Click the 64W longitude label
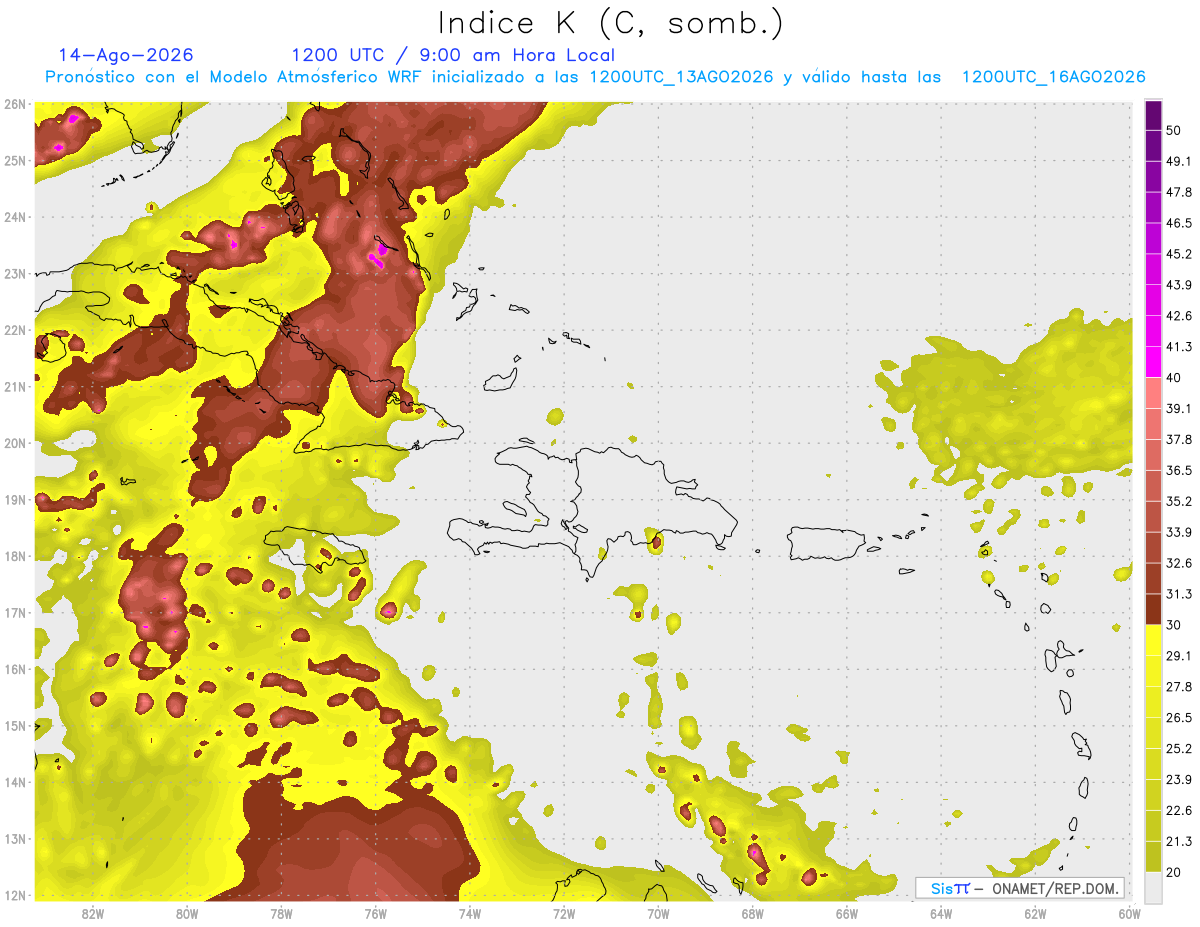 (941, 912)
